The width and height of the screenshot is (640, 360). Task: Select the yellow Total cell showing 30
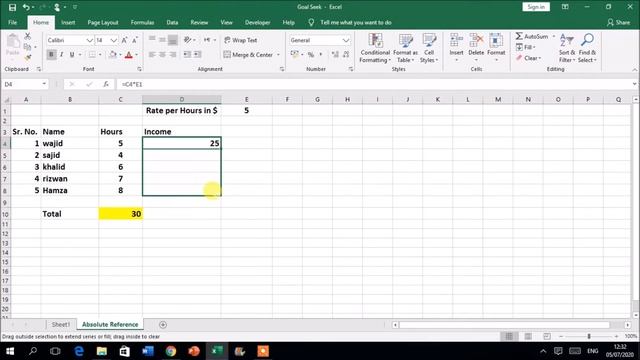point(120,214)
